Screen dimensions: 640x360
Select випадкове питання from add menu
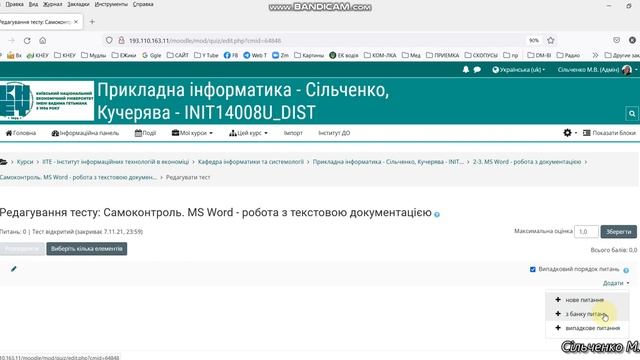point(587,328)
